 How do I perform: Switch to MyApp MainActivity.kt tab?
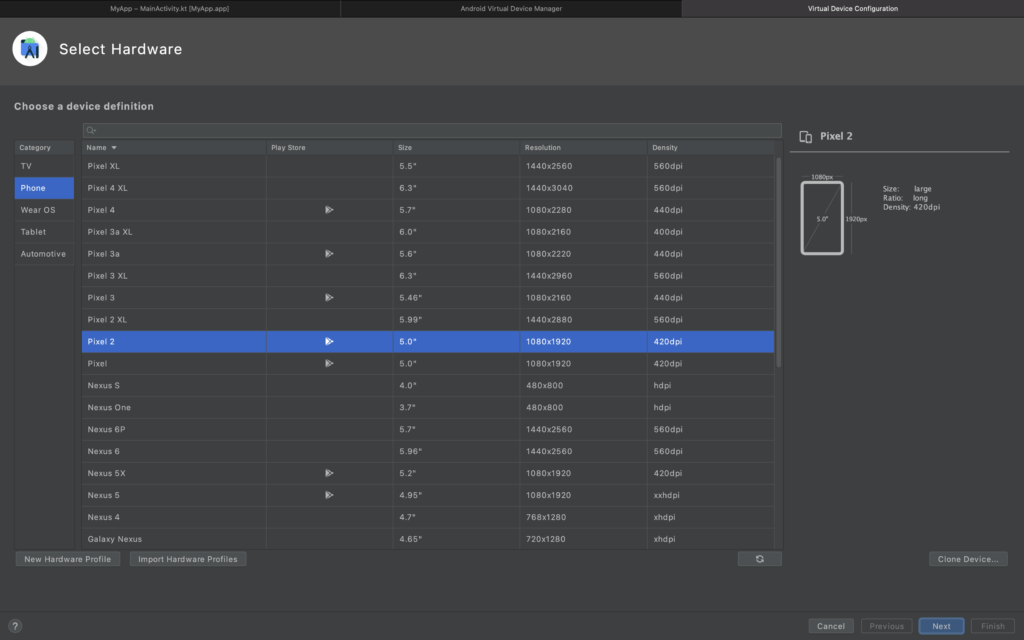[170, 8]
